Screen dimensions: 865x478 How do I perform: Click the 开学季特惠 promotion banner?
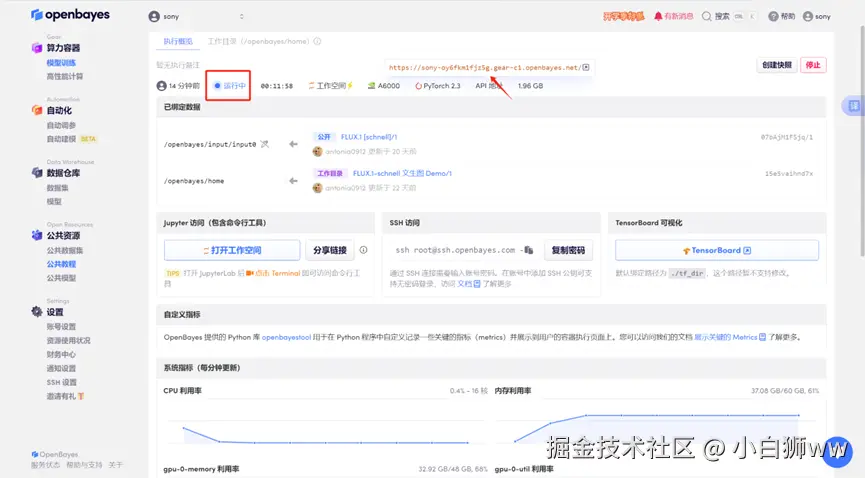(x=623, y=17)
